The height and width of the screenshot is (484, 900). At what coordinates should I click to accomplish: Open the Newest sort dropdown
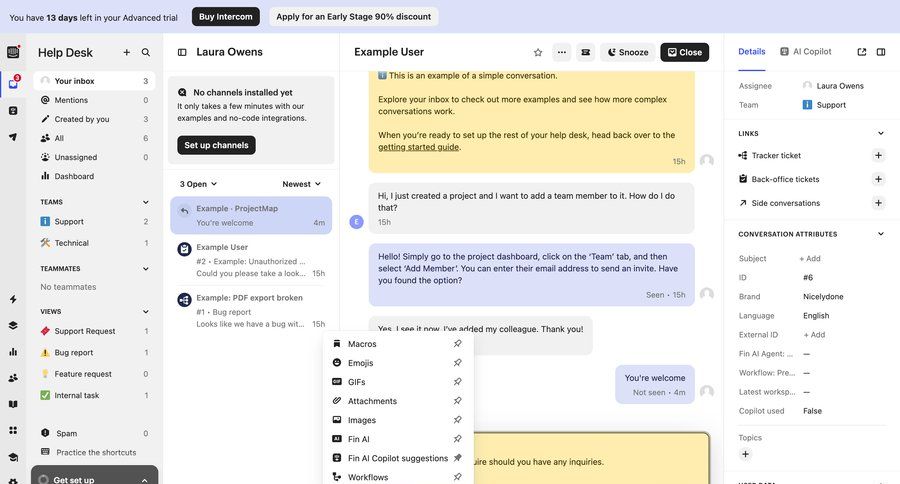[301, 184]
